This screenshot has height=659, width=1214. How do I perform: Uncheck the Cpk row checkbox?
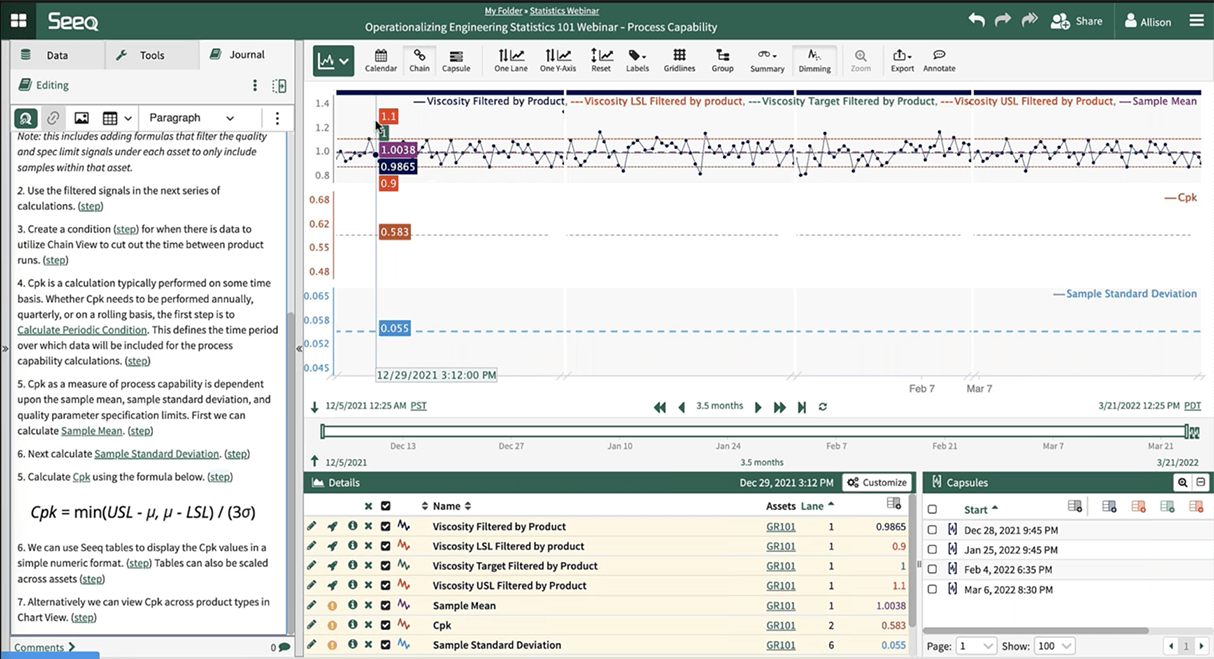click(385, 625)
